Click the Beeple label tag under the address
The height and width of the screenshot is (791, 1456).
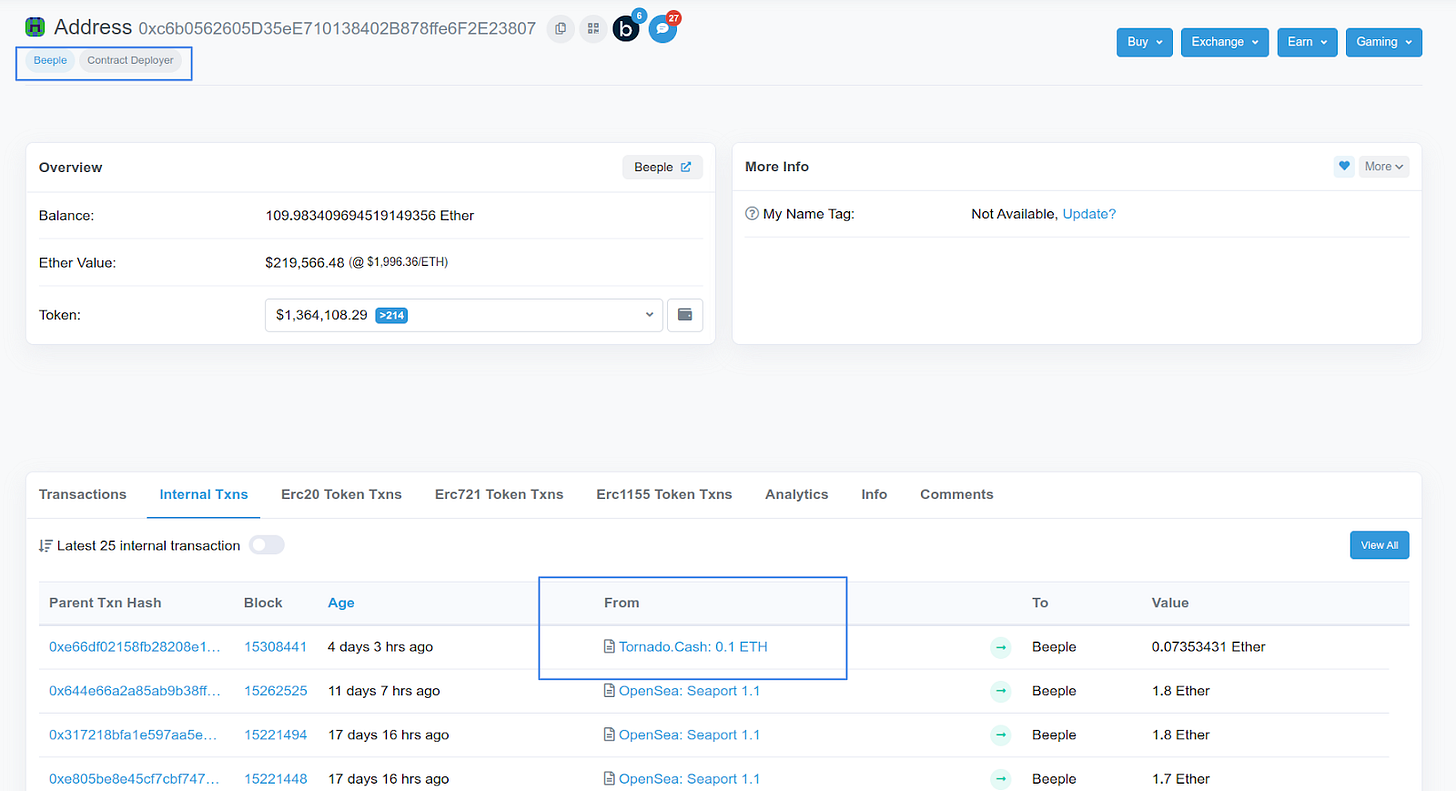[50, 60]
